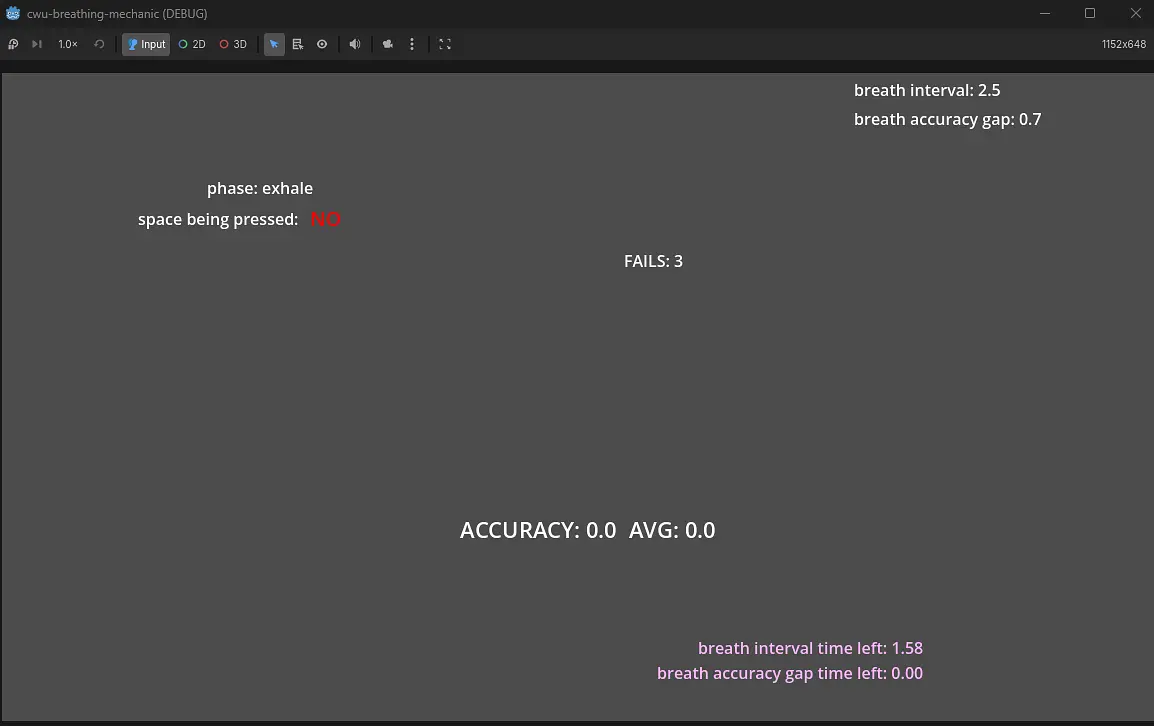Switch to 3D selection mode
Screen dimensions: 1154x726
click(x=233, y=44)
